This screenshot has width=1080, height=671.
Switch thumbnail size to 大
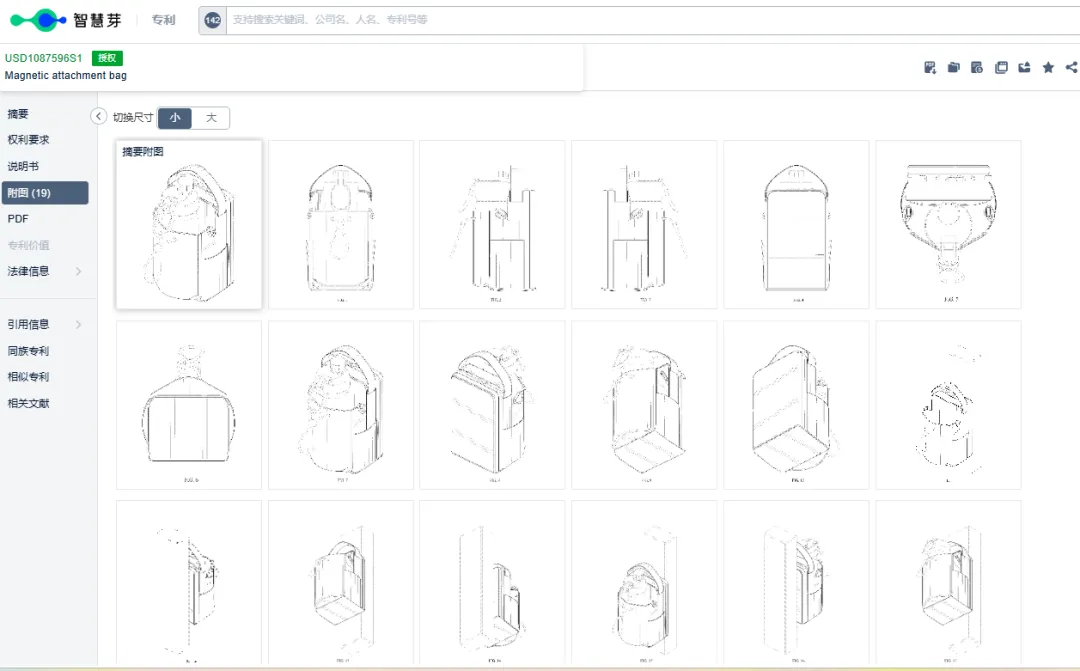(211, 118)
